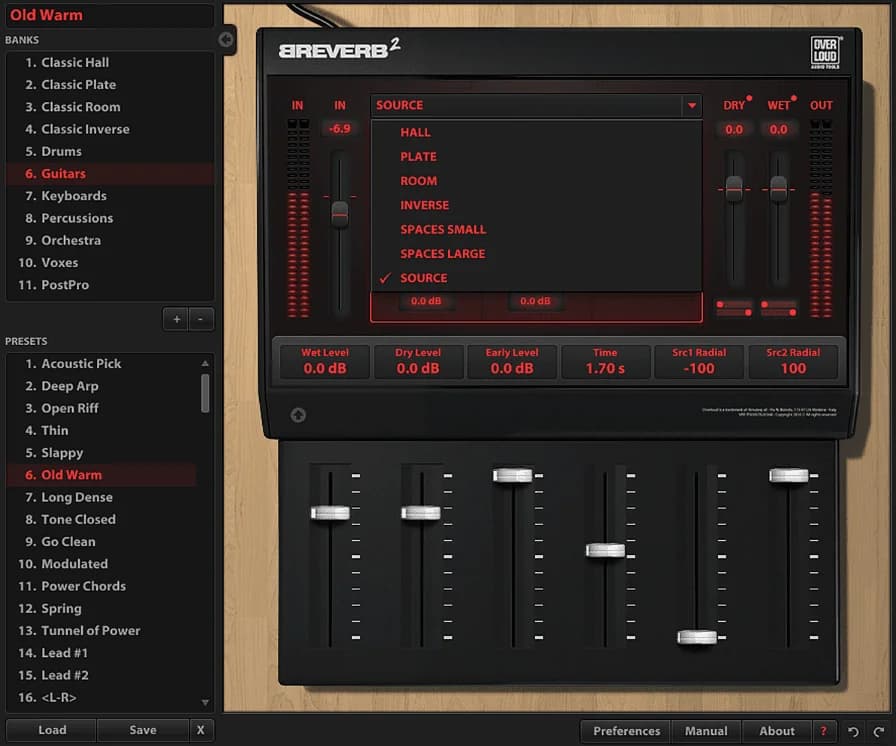This screenshot has height=746, width=896.
Task: Close the SOURCE algorithm dropdown arrow
Action: [x=691, y=106]
